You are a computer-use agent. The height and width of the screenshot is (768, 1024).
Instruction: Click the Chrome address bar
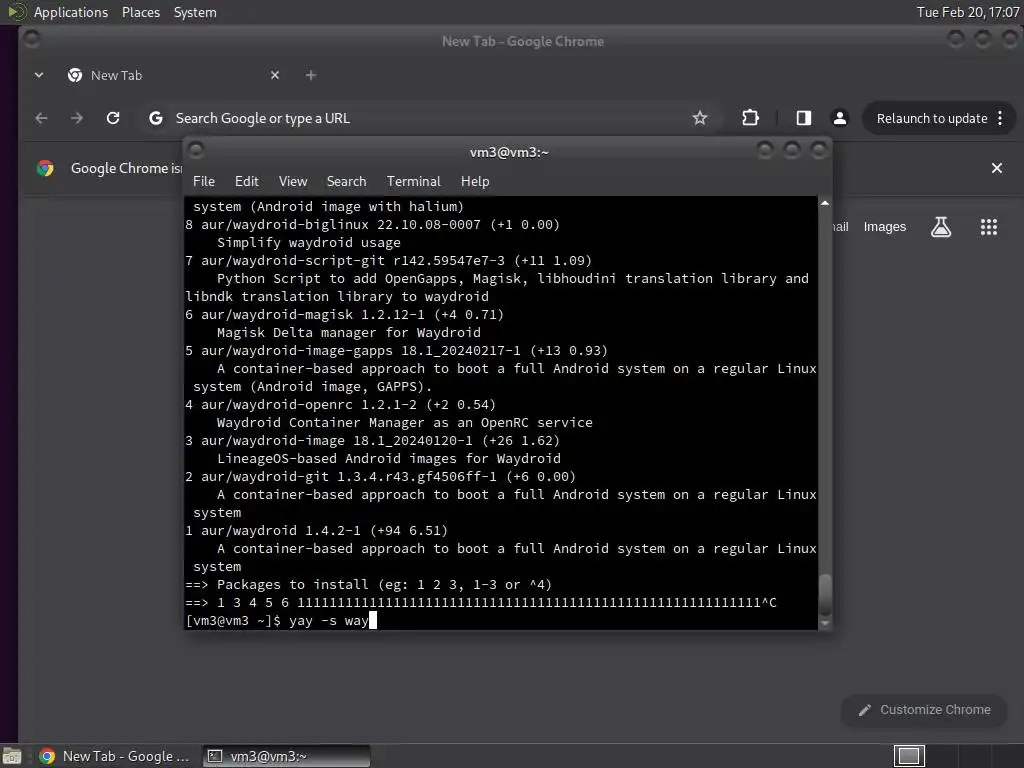pos(431,118)
